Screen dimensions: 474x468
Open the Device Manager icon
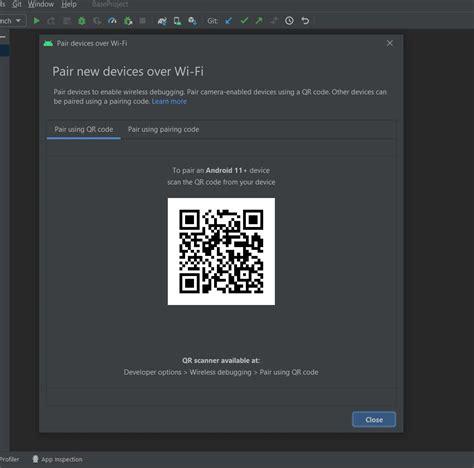tap(177, 21)
